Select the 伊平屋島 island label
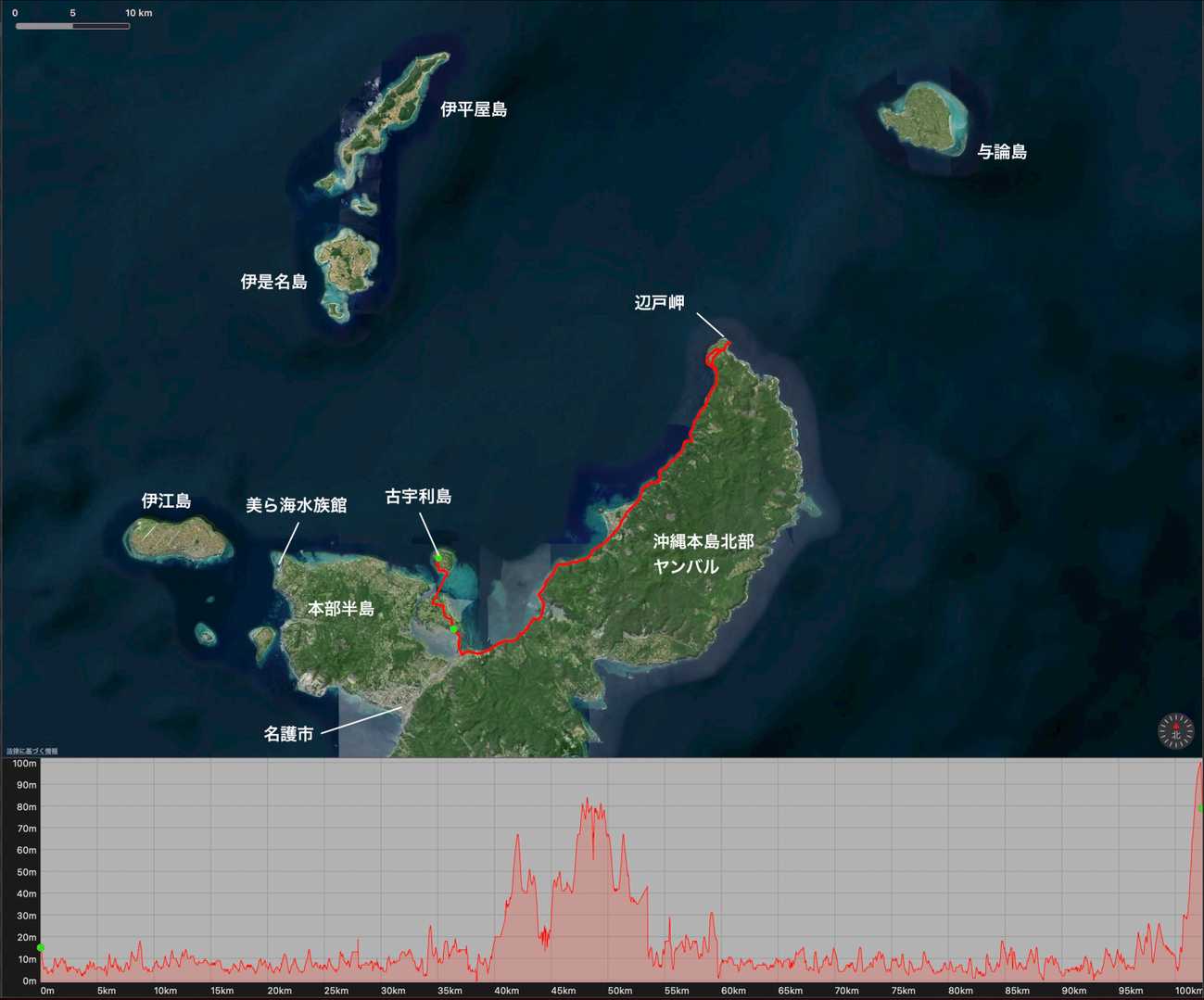1204x1000 pixels. (x=473, y=109)
